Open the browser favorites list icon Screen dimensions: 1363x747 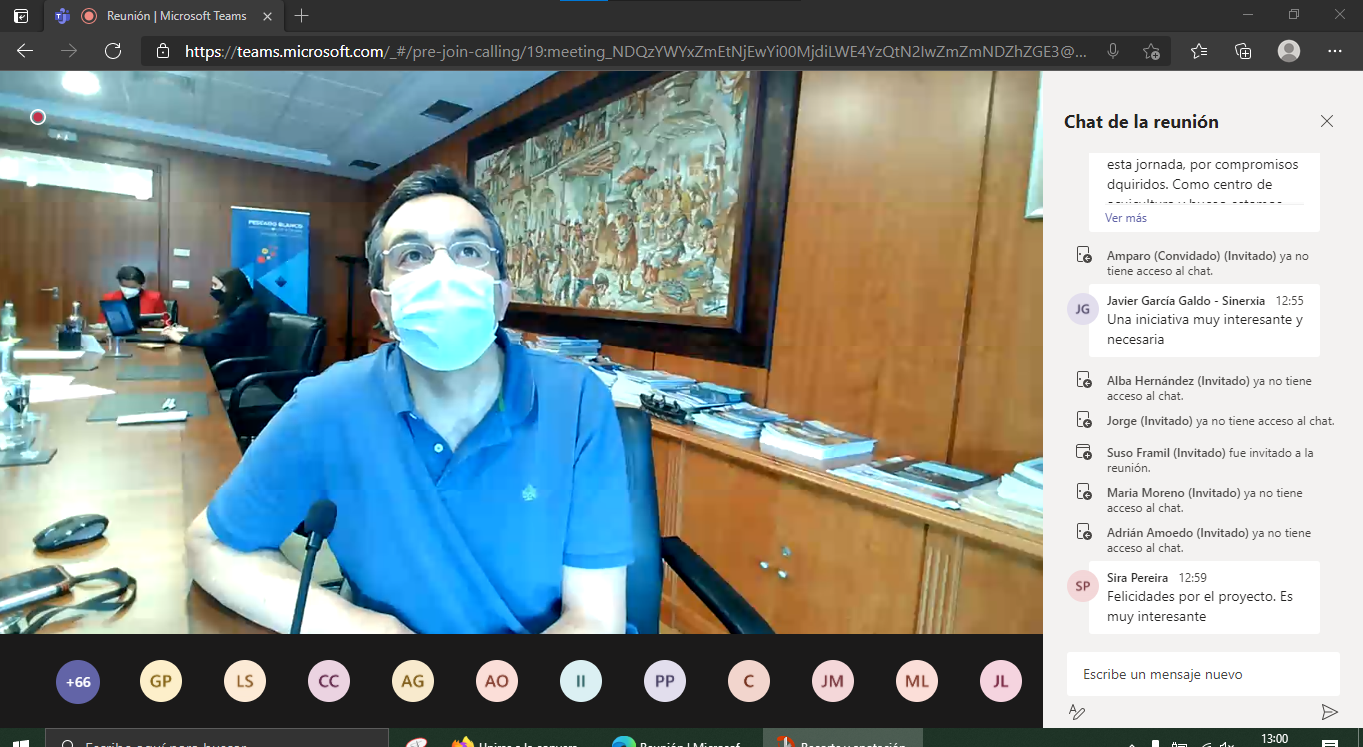pyautogui.click(x=1199, y=52)
